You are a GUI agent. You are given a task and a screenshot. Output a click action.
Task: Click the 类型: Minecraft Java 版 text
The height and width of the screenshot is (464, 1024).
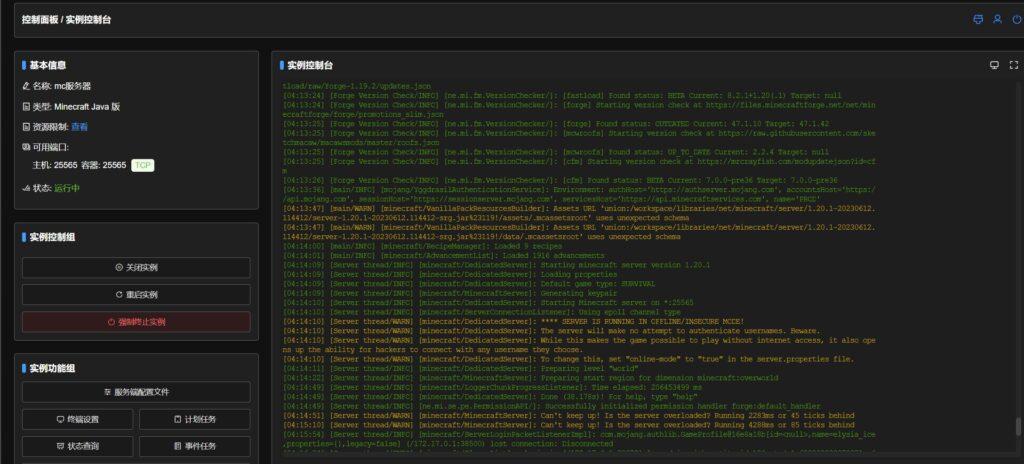[76, 107]
